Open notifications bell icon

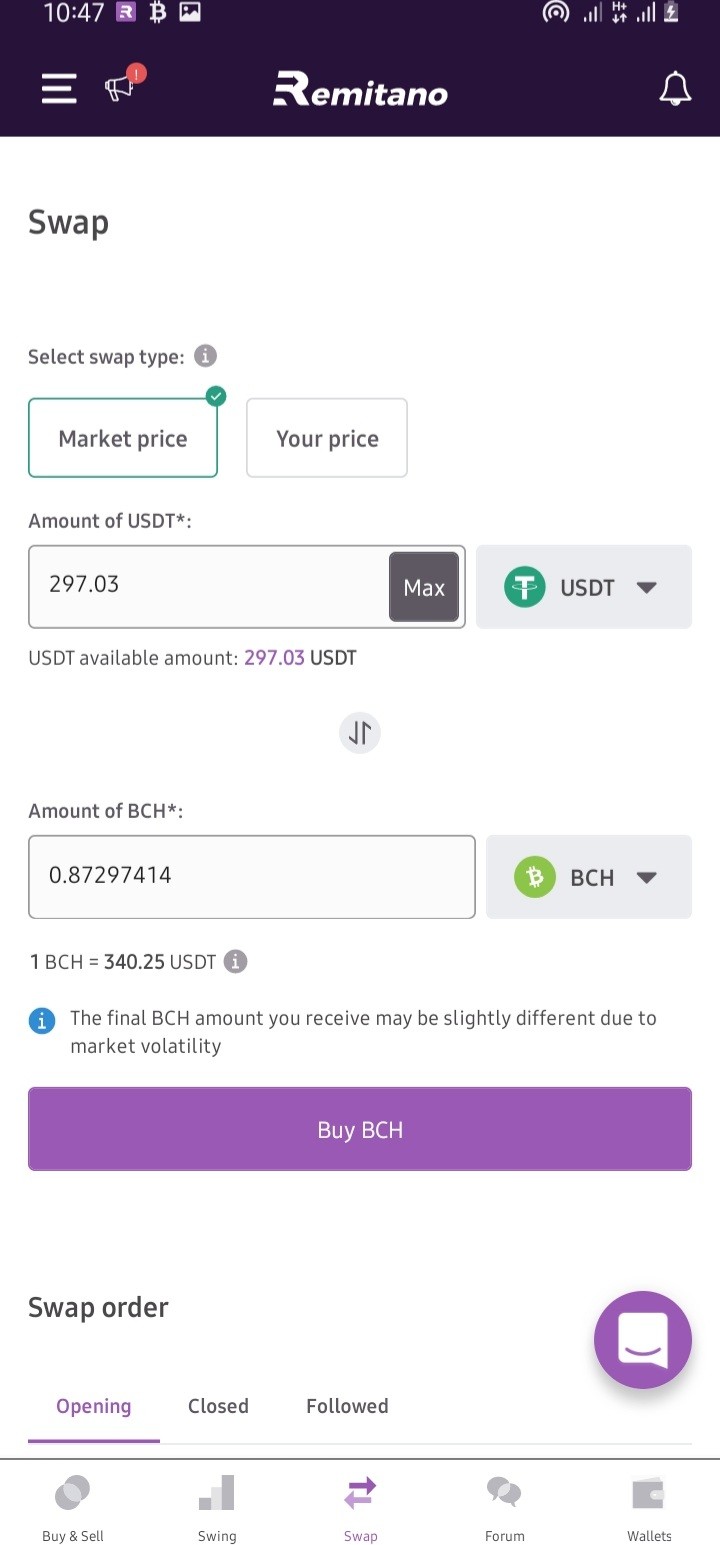click(675, 89)
